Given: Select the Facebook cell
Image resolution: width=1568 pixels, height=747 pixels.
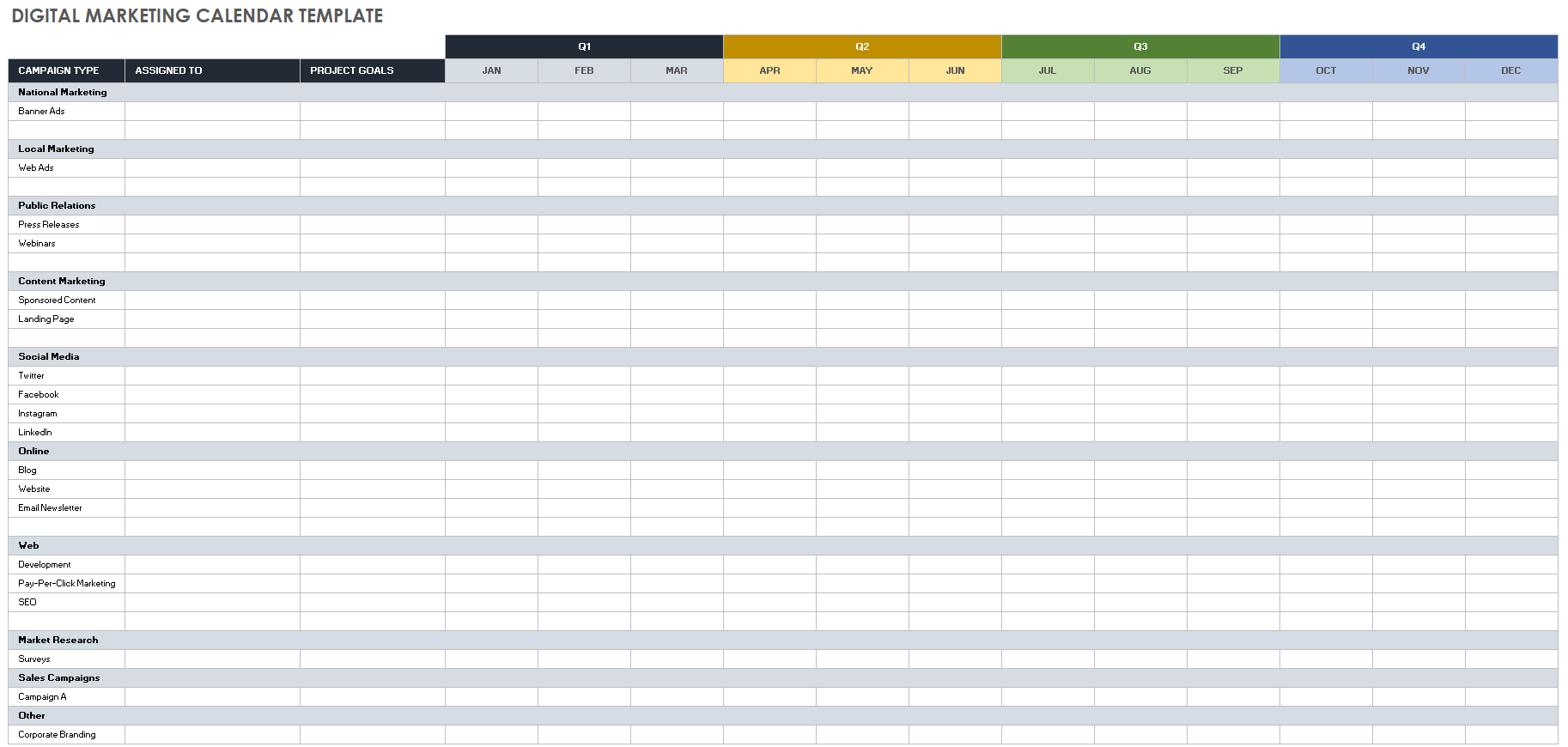Looking at the screenshot, I should 66,394.
